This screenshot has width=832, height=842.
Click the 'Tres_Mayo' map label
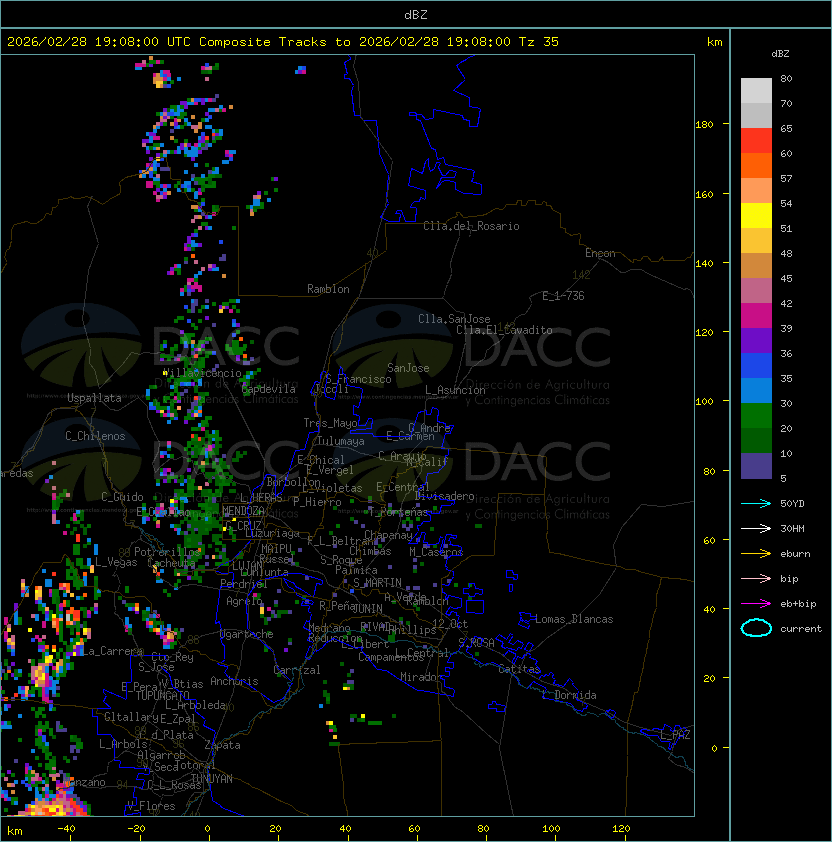[330, 423]
